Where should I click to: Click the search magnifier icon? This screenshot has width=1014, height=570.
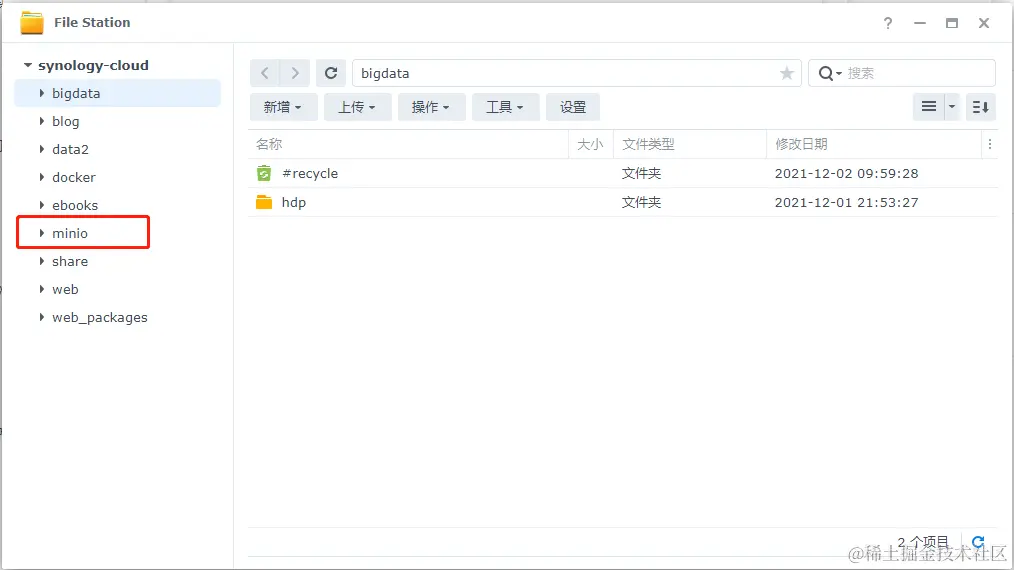[x=826, y=73]
